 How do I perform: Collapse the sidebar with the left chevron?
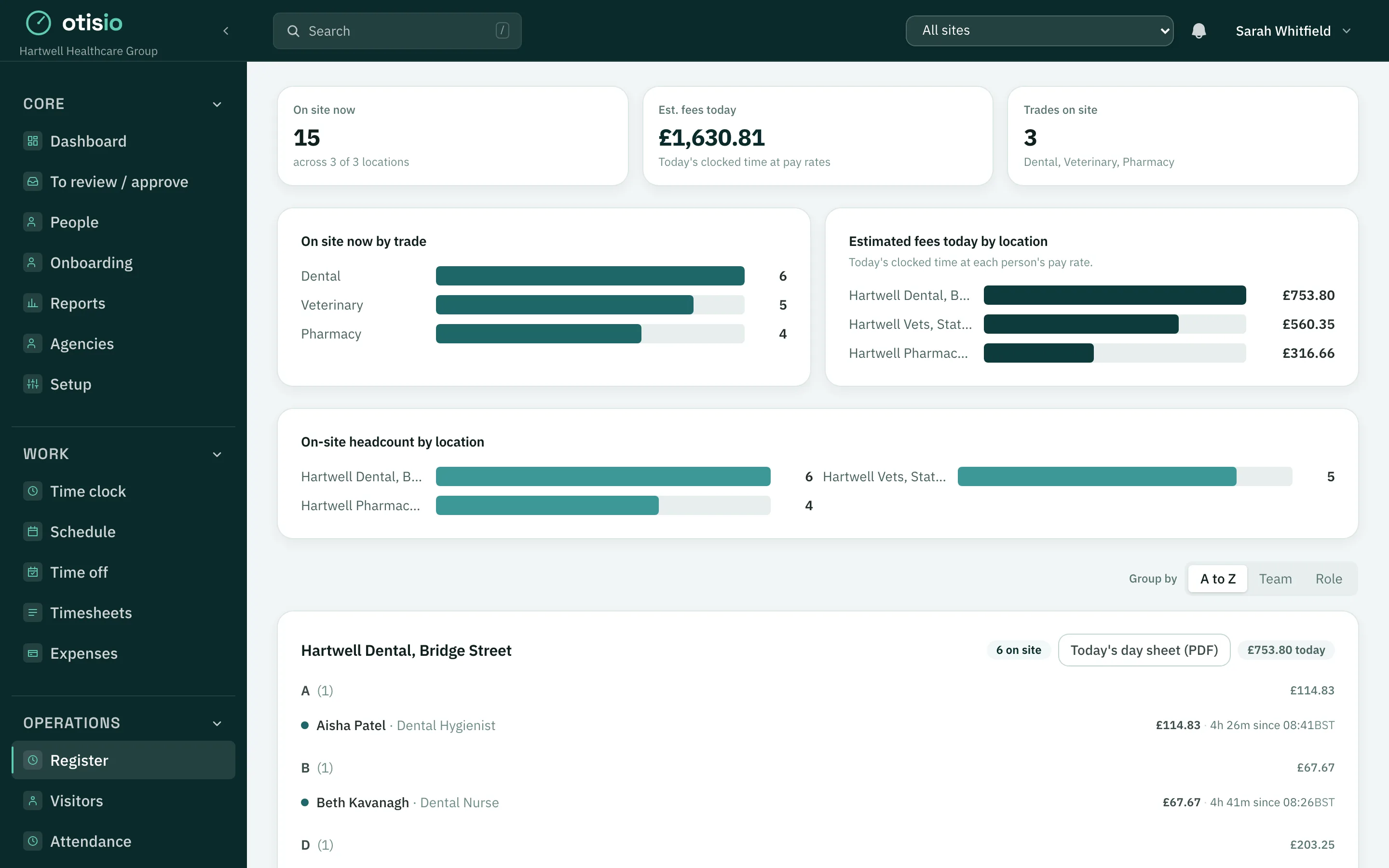click(x=226, y=31)
